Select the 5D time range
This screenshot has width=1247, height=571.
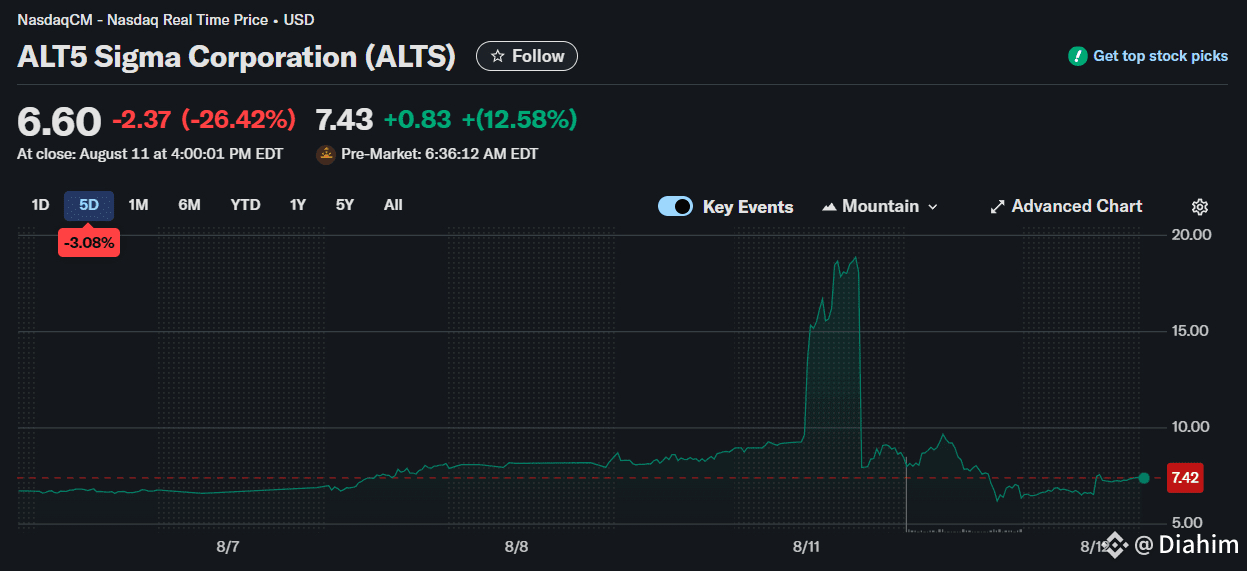click(x=89, y=205)
